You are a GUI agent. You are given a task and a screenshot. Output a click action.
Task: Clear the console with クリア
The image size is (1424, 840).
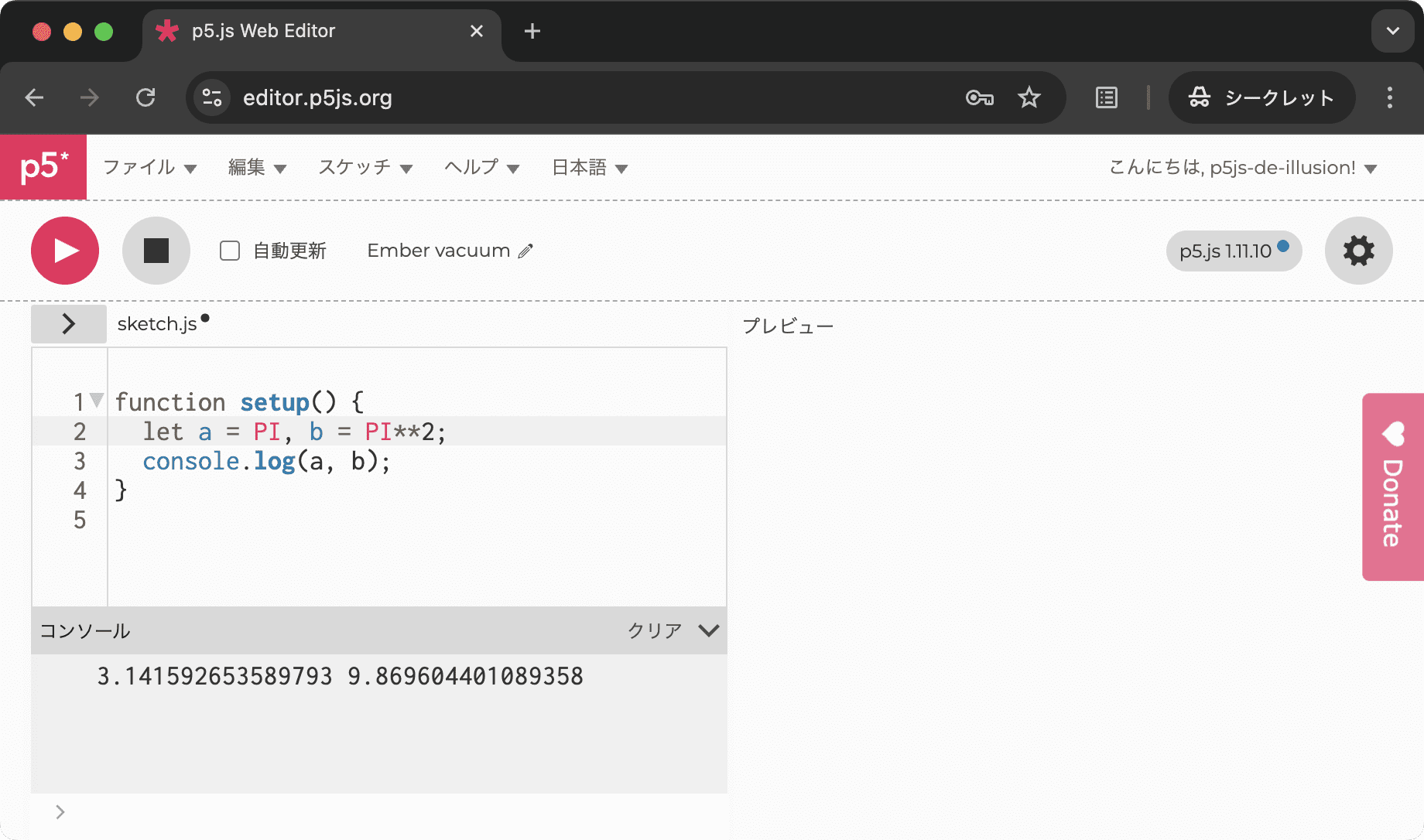(x=654, y=630)
